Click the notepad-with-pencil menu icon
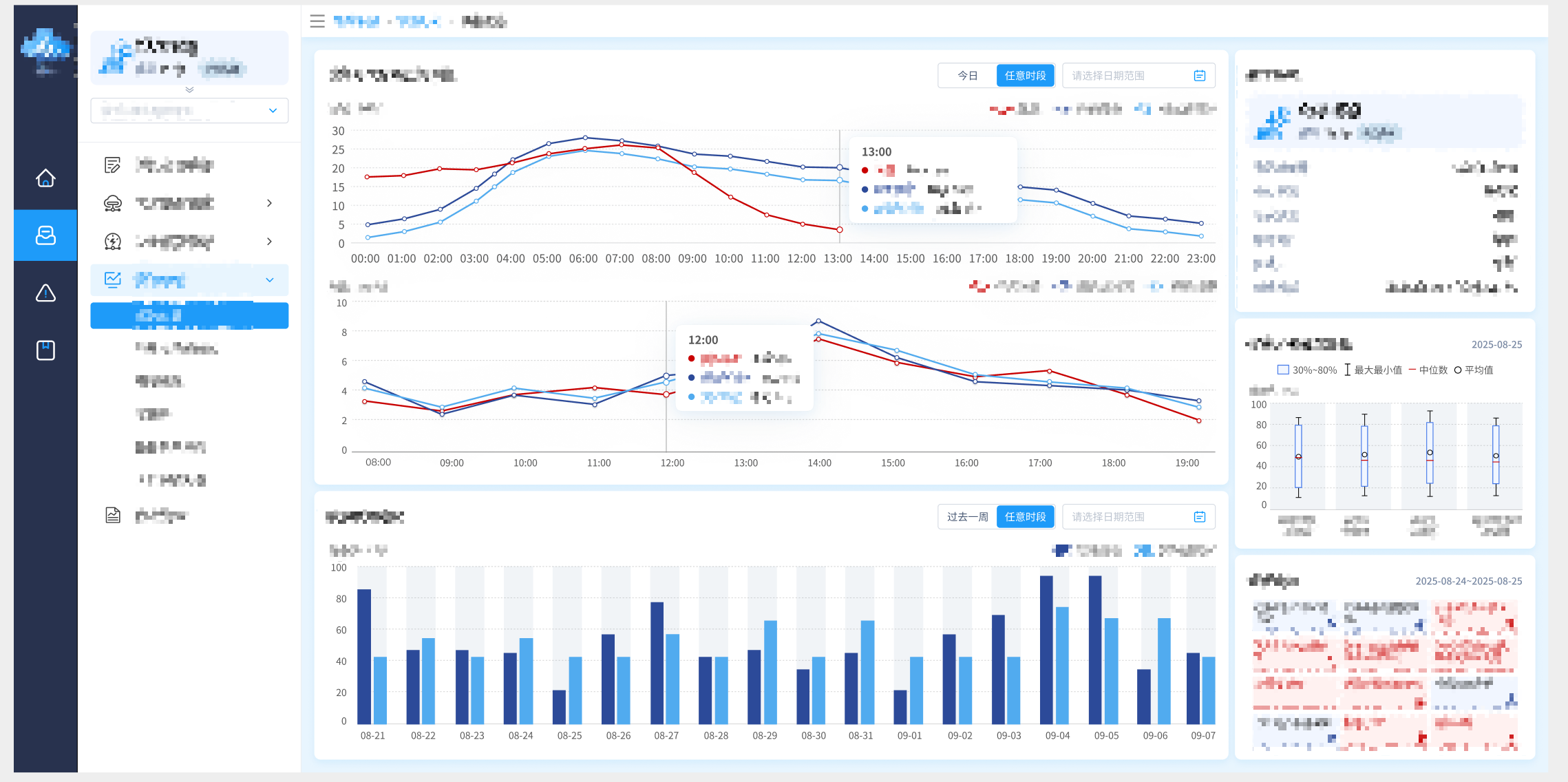1568x782 pixels. pyautogui.click(x=113, y=165)
